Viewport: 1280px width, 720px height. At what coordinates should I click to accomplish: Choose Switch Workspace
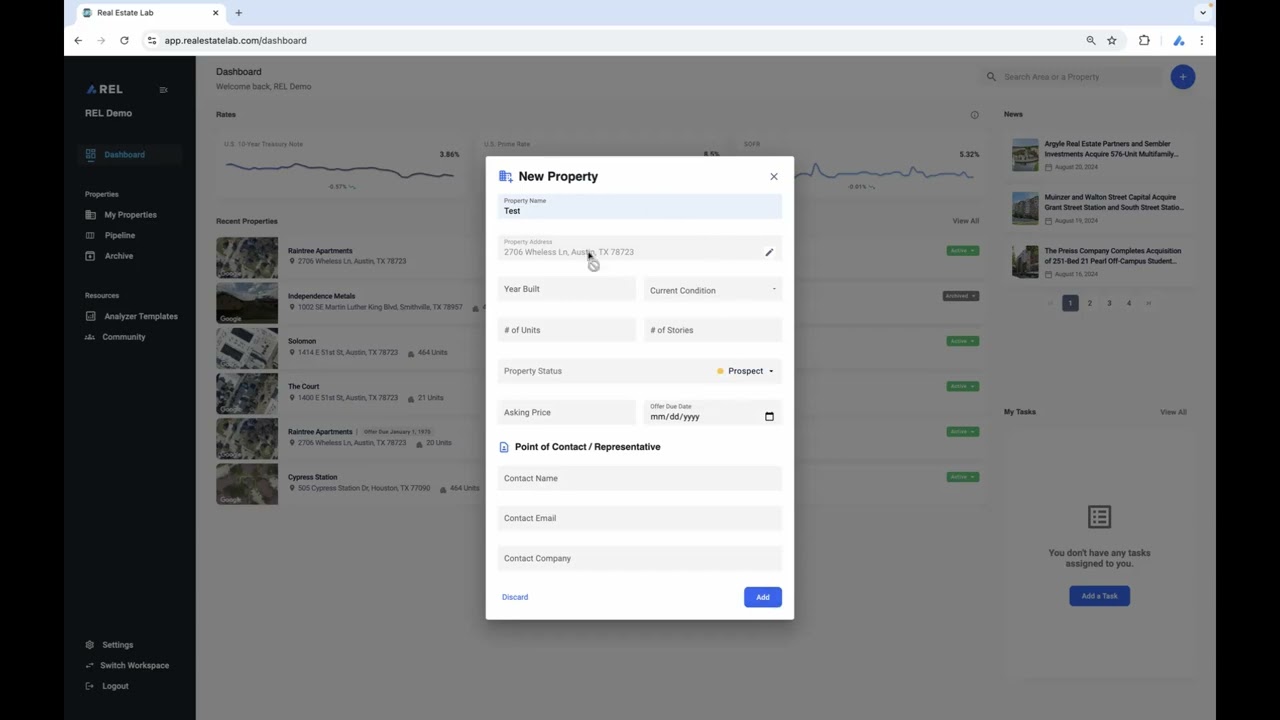(x=134, y=665)
